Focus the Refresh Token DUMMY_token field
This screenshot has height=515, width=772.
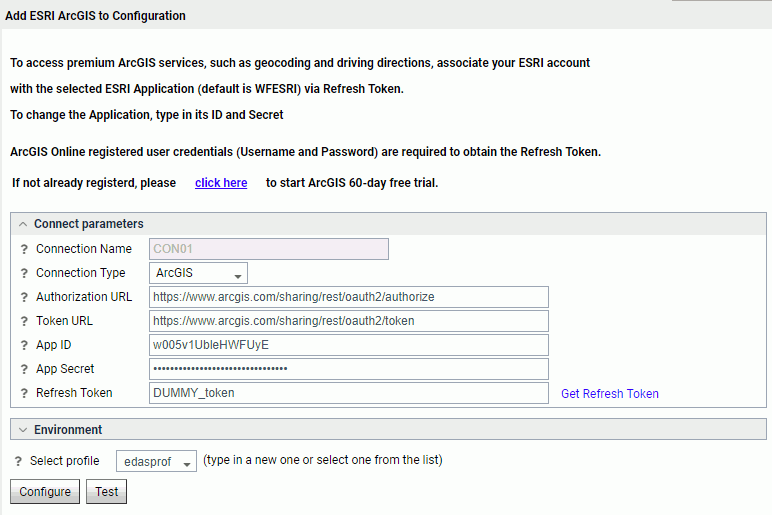349,393
